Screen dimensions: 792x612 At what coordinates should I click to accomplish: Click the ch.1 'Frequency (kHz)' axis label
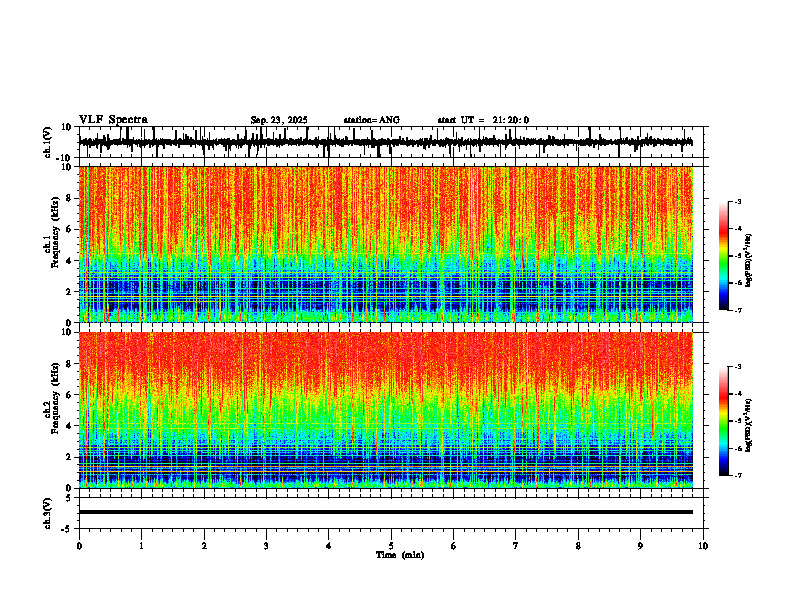(x=56, y=231)
